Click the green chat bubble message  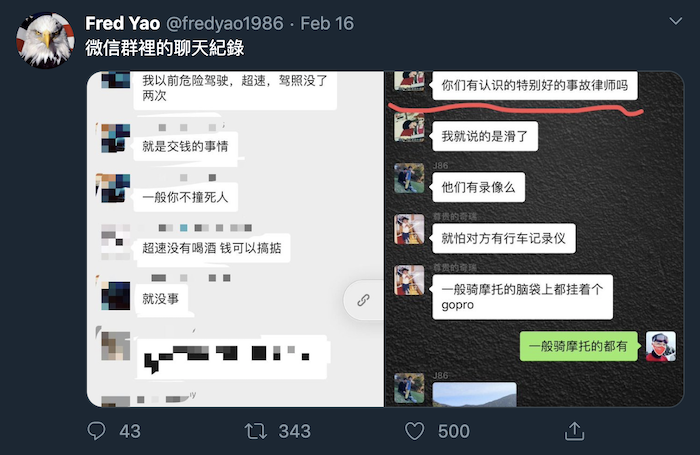tap(579, 346)
